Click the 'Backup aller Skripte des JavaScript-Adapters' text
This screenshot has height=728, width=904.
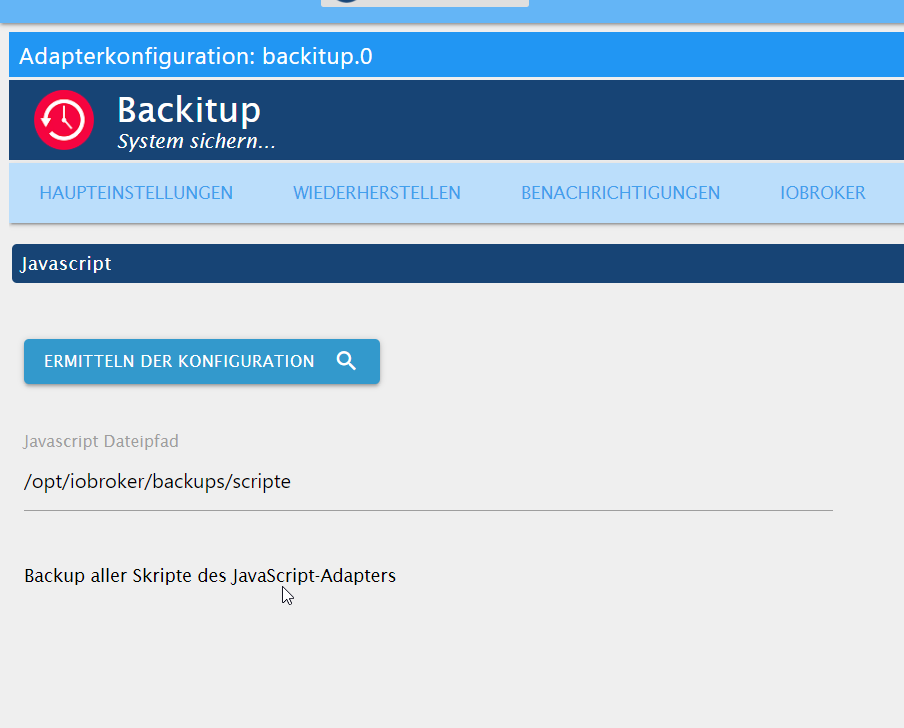210,576
